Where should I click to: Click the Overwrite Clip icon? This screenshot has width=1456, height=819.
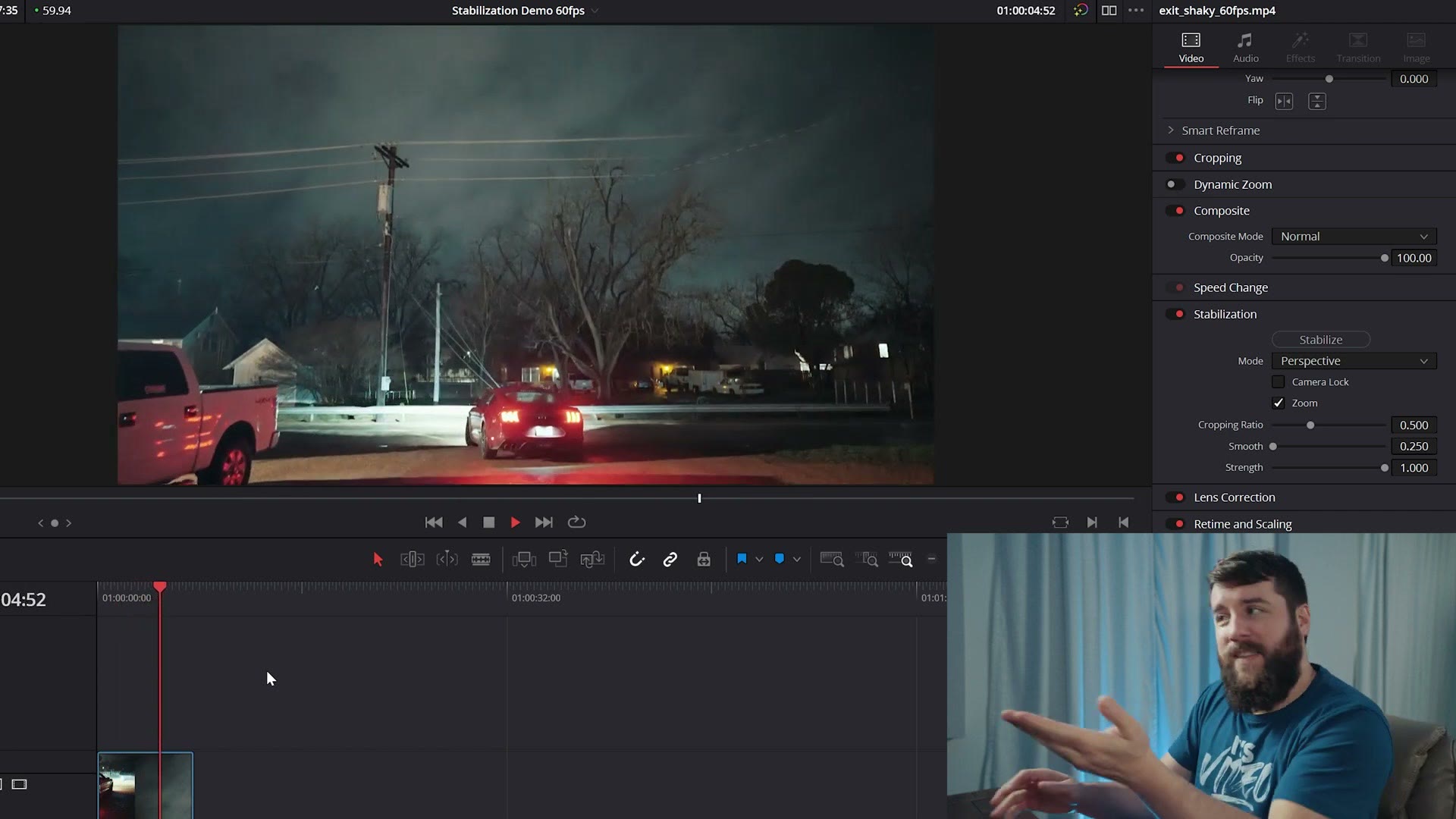pyautogui.click(x=558, y=560)
